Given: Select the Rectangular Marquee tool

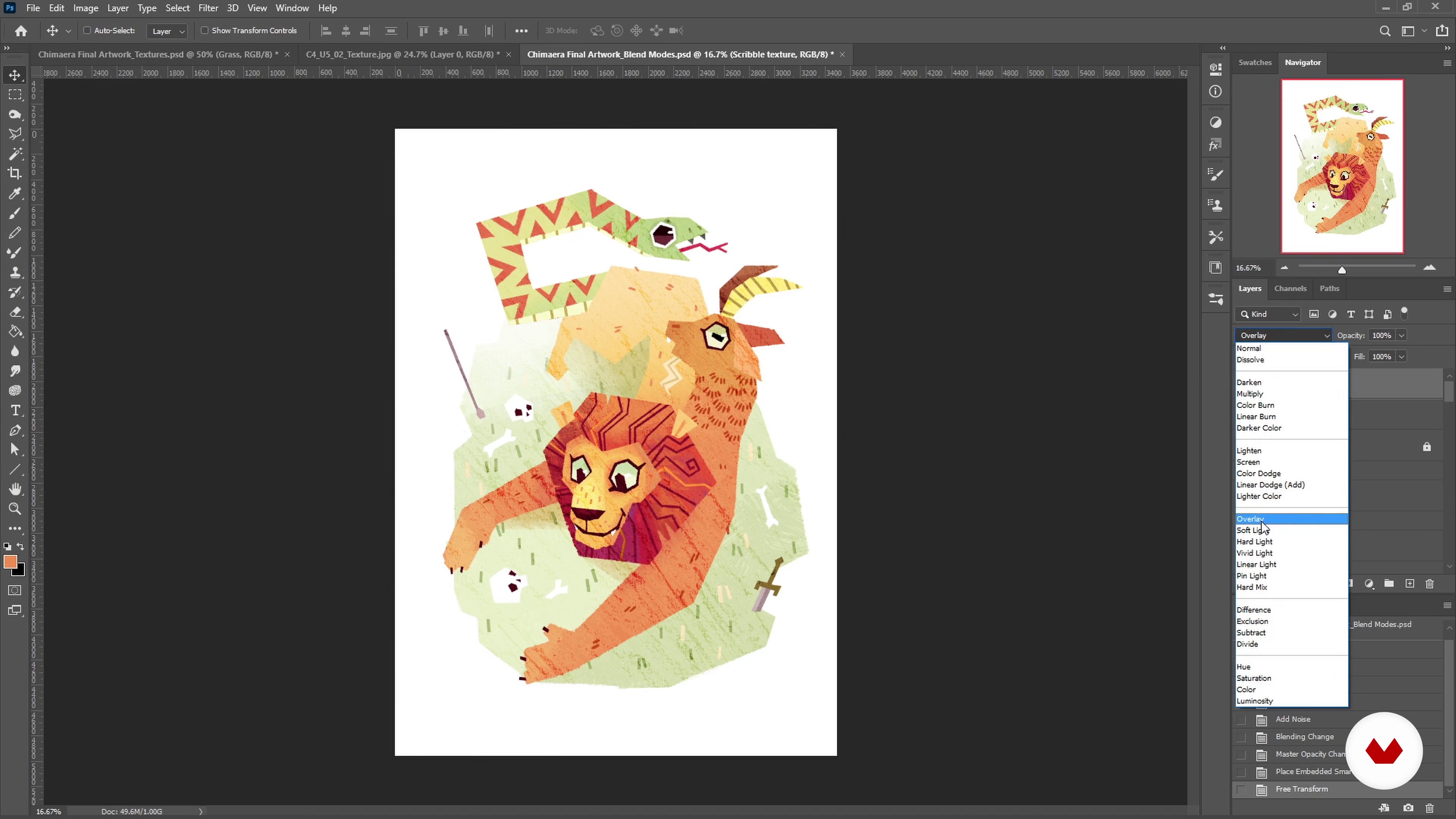Looking at the screenshot, I should tap(15, 95).
